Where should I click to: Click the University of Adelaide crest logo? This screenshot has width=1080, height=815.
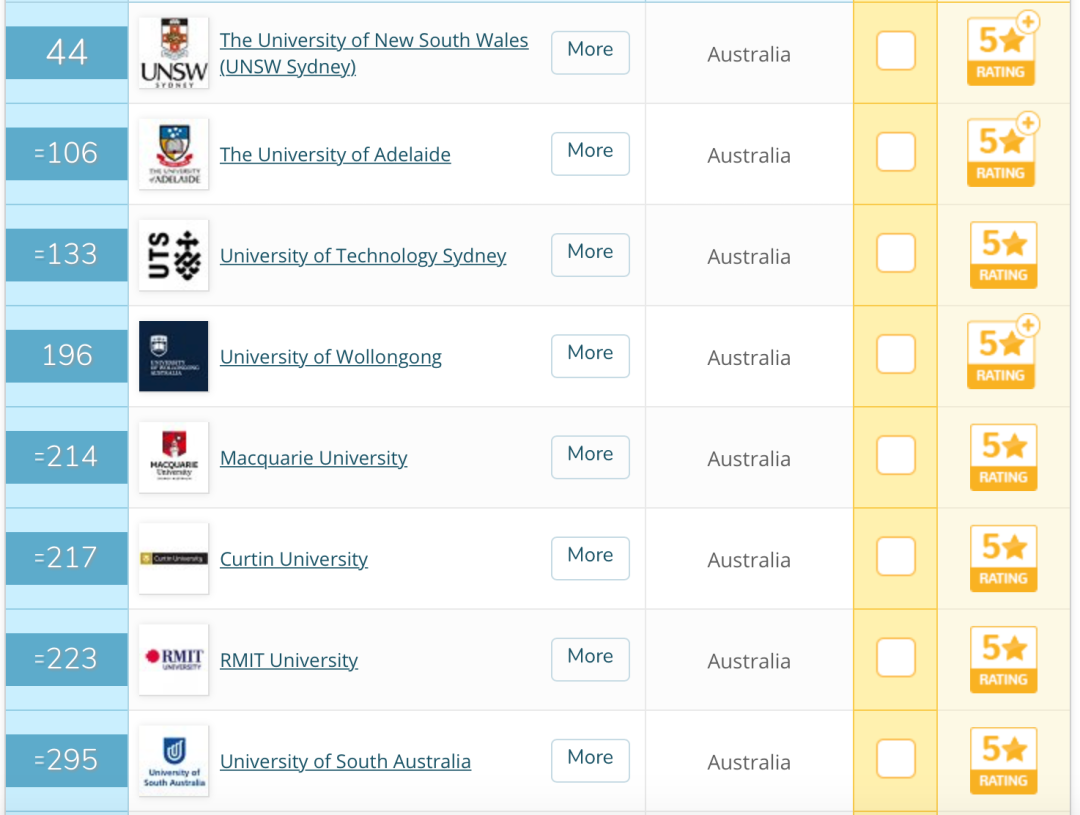pyautogui.click(x=174, y=154)
